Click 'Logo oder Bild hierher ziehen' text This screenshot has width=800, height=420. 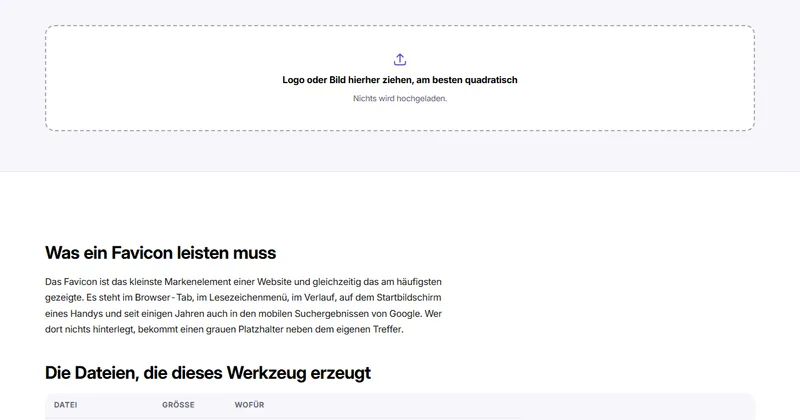(x=400, y=80)
